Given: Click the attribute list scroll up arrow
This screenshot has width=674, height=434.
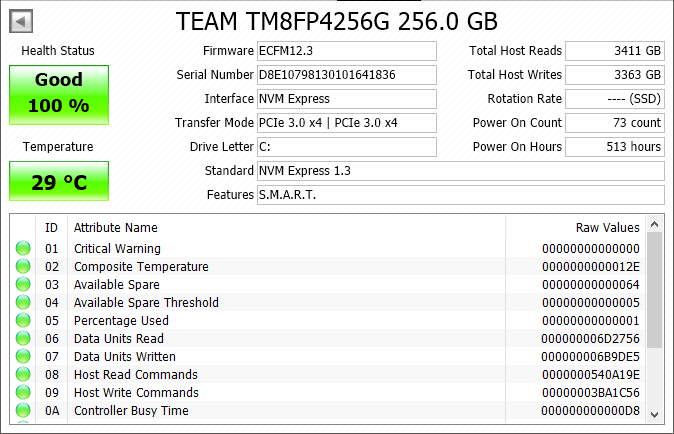Looking at the screenshot, I should [x=655, y=224].
